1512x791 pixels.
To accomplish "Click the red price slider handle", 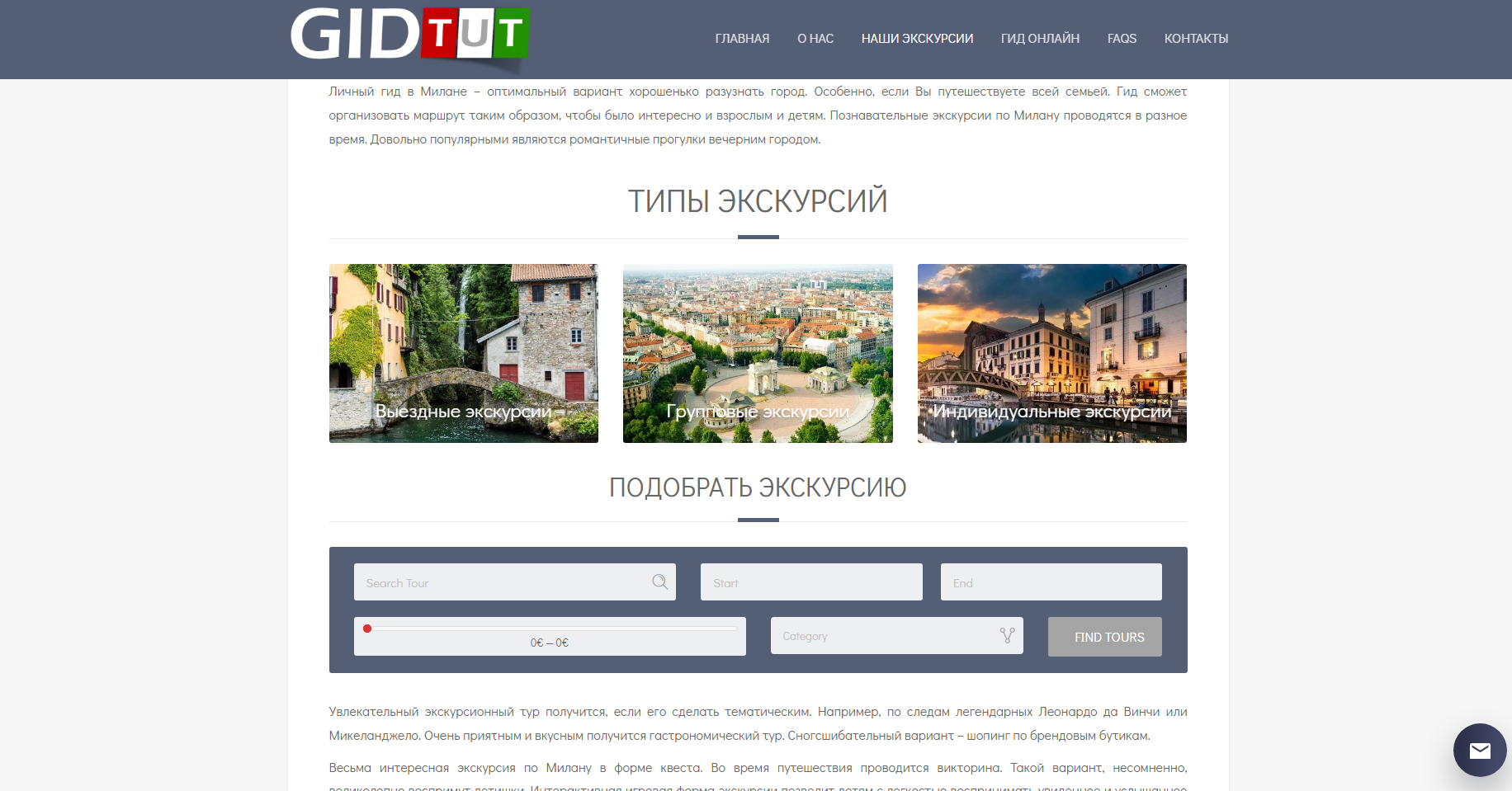I will (367, 629).
